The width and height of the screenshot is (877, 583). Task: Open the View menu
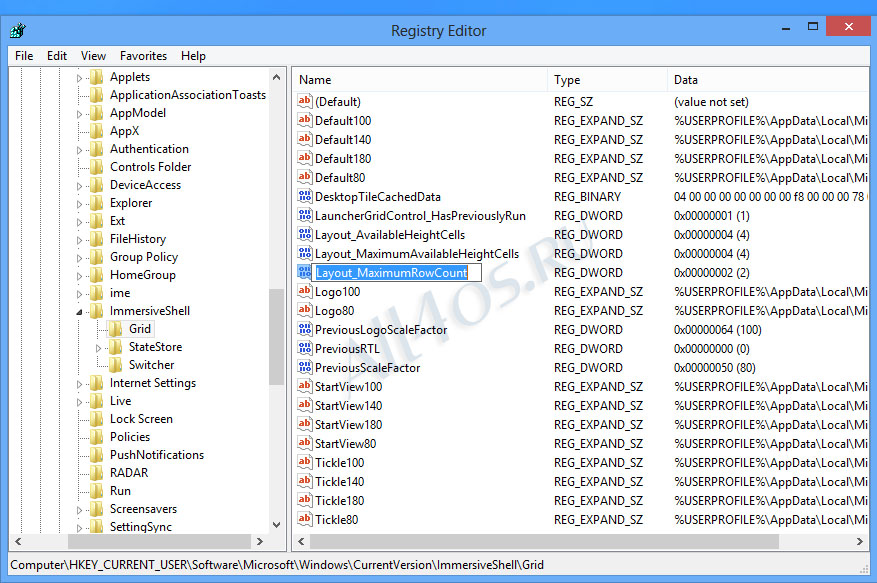tap(93, 56)
